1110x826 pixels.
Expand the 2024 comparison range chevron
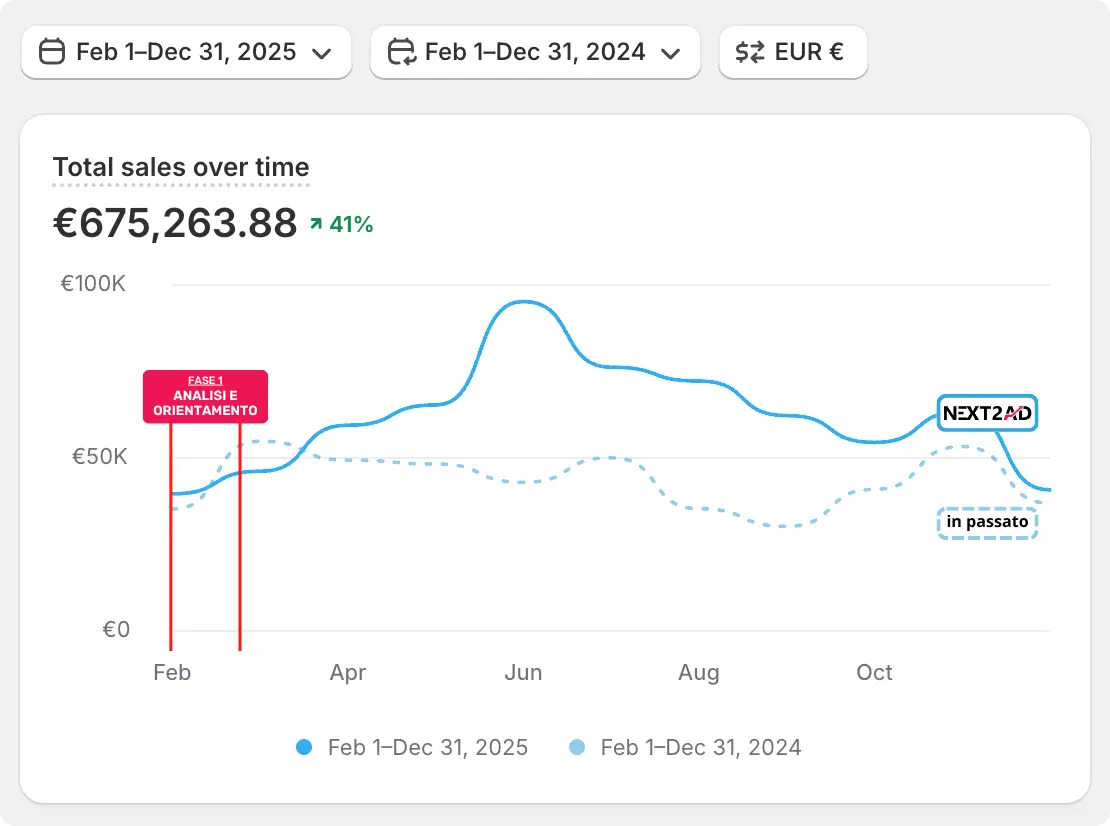[670, 53]
